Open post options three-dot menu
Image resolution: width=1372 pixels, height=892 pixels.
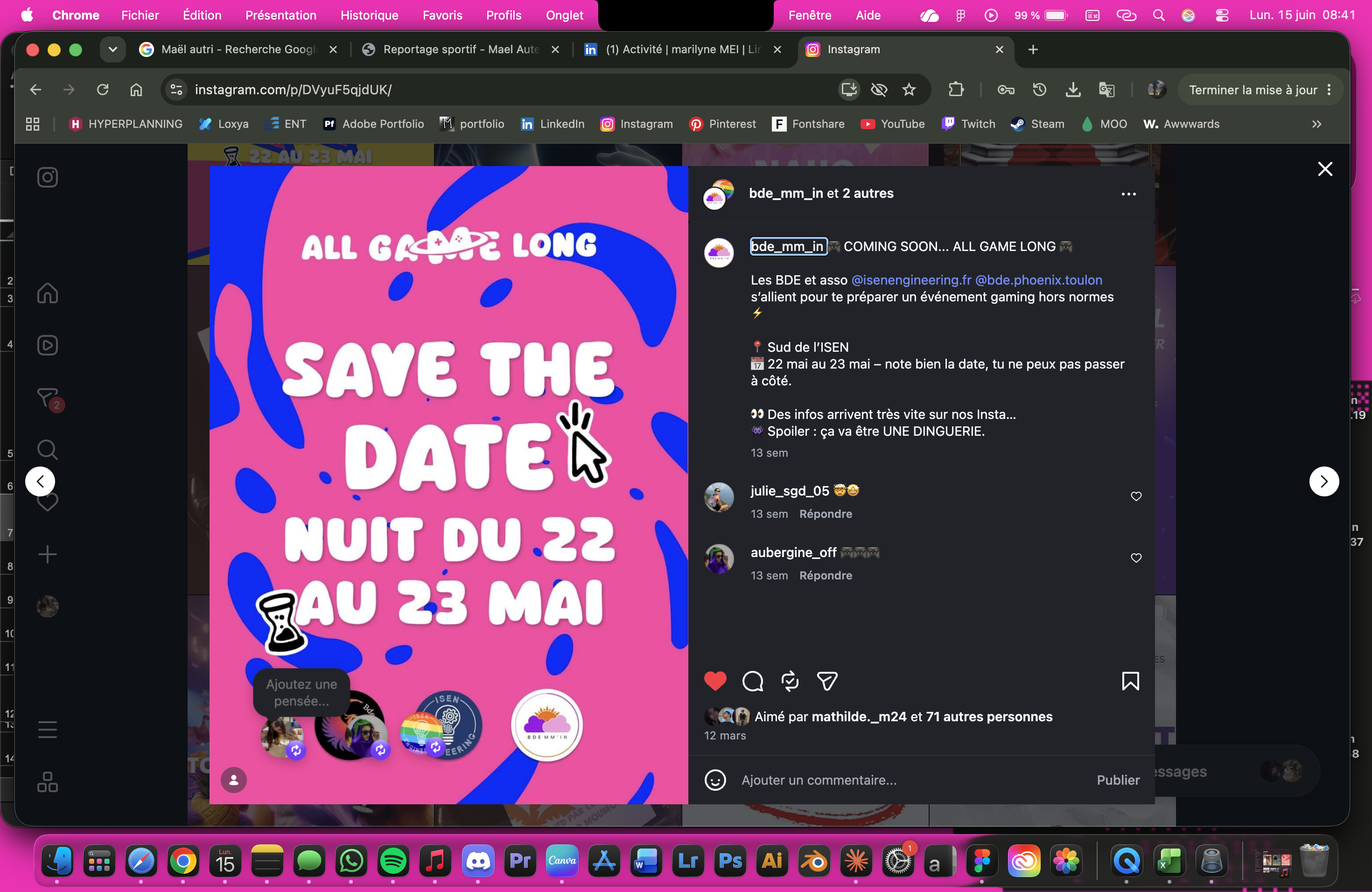point(1129,194)
